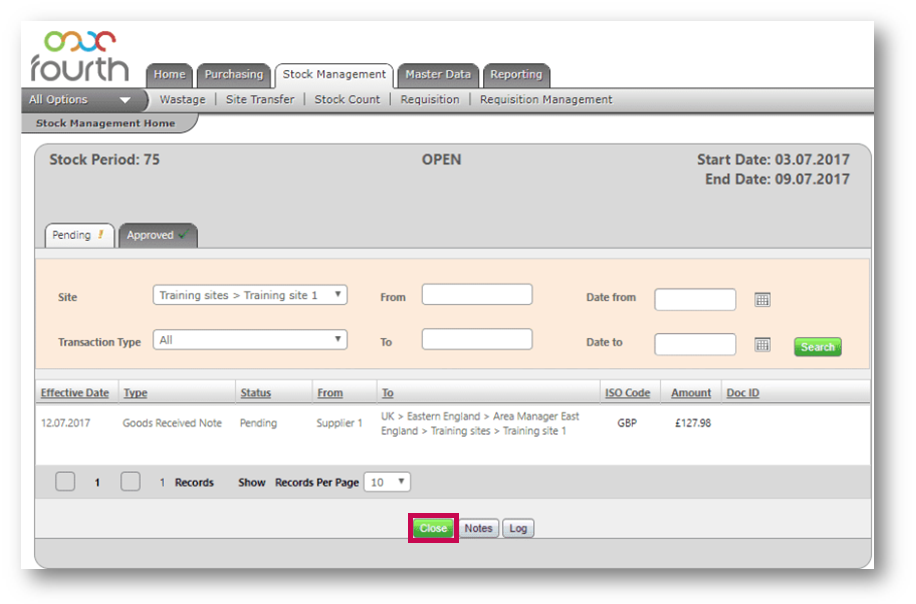Open the Notes button
The width and height of the screenshot is (916, 604).
tap(478, 528)
